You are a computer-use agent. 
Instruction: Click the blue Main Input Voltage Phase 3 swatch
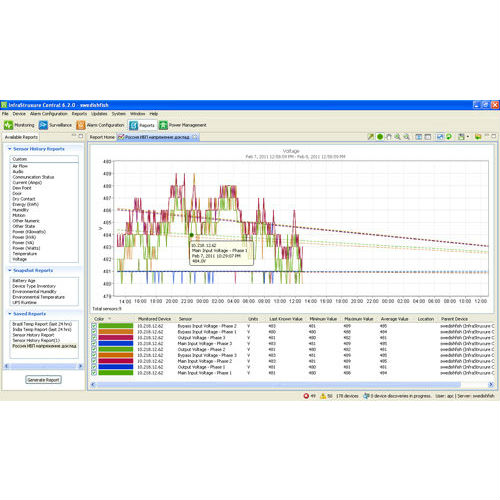(x=116, y=343)
